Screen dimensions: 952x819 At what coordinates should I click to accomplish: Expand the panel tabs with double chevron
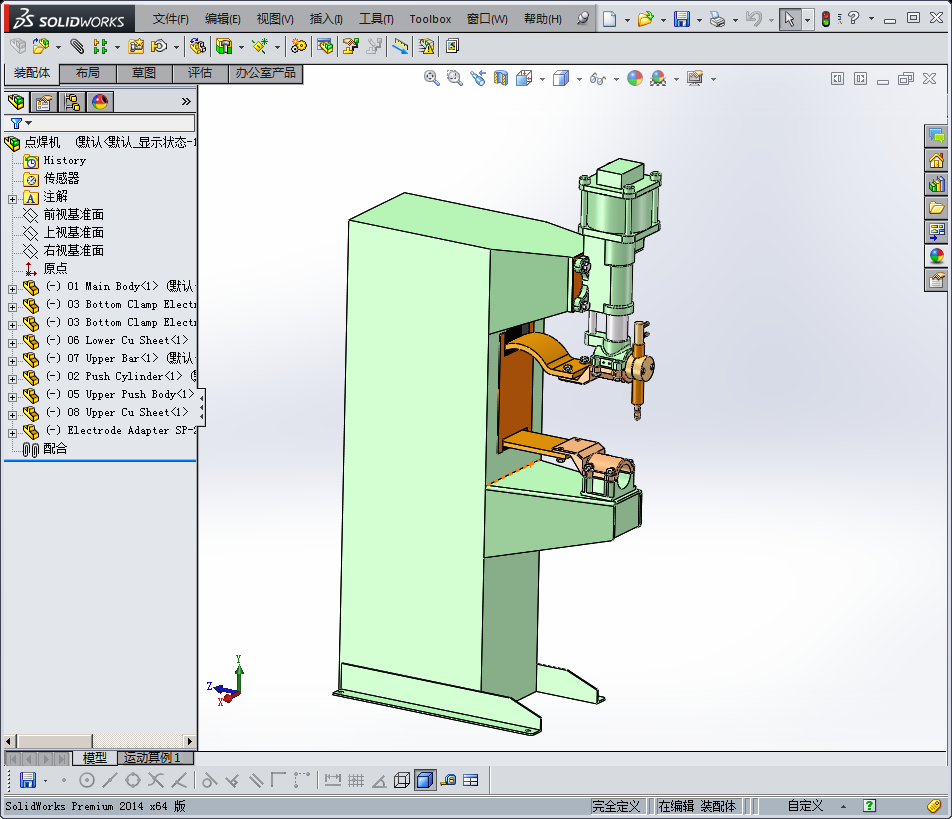click(x=186, y=101)
